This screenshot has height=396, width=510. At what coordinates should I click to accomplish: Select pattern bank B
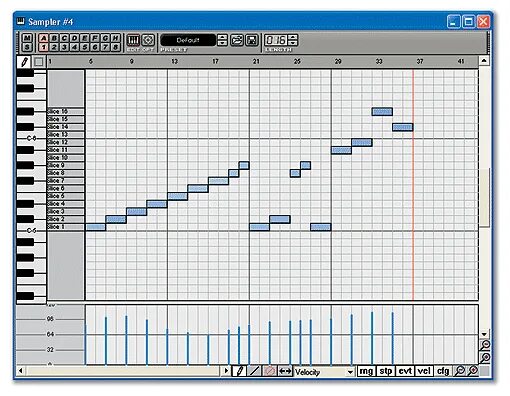(x=54, y=38)
